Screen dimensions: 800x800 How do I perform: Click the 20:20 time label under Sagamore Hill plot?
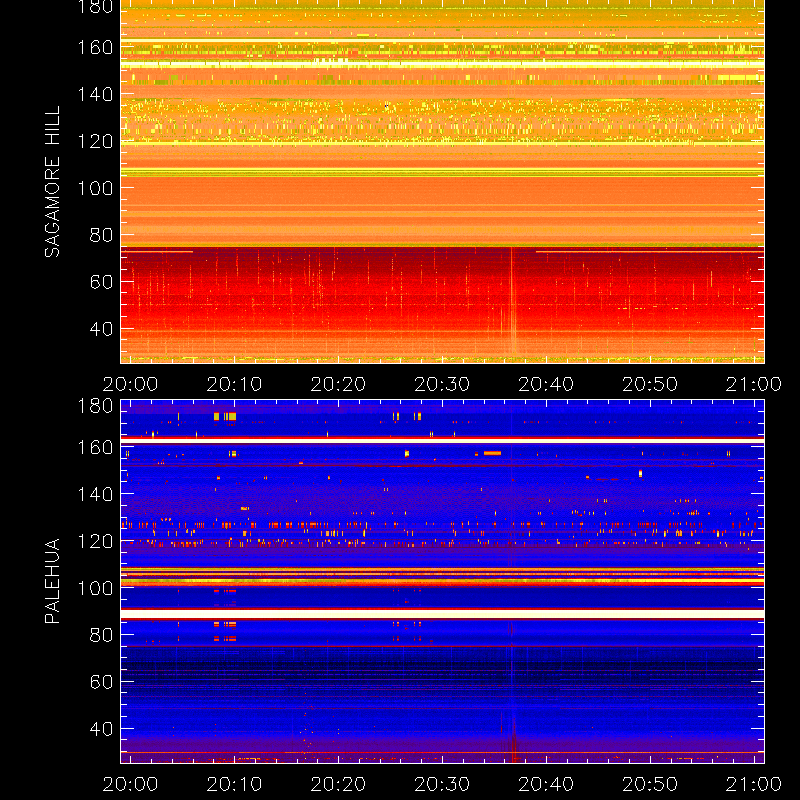click(x=338, y=384)
